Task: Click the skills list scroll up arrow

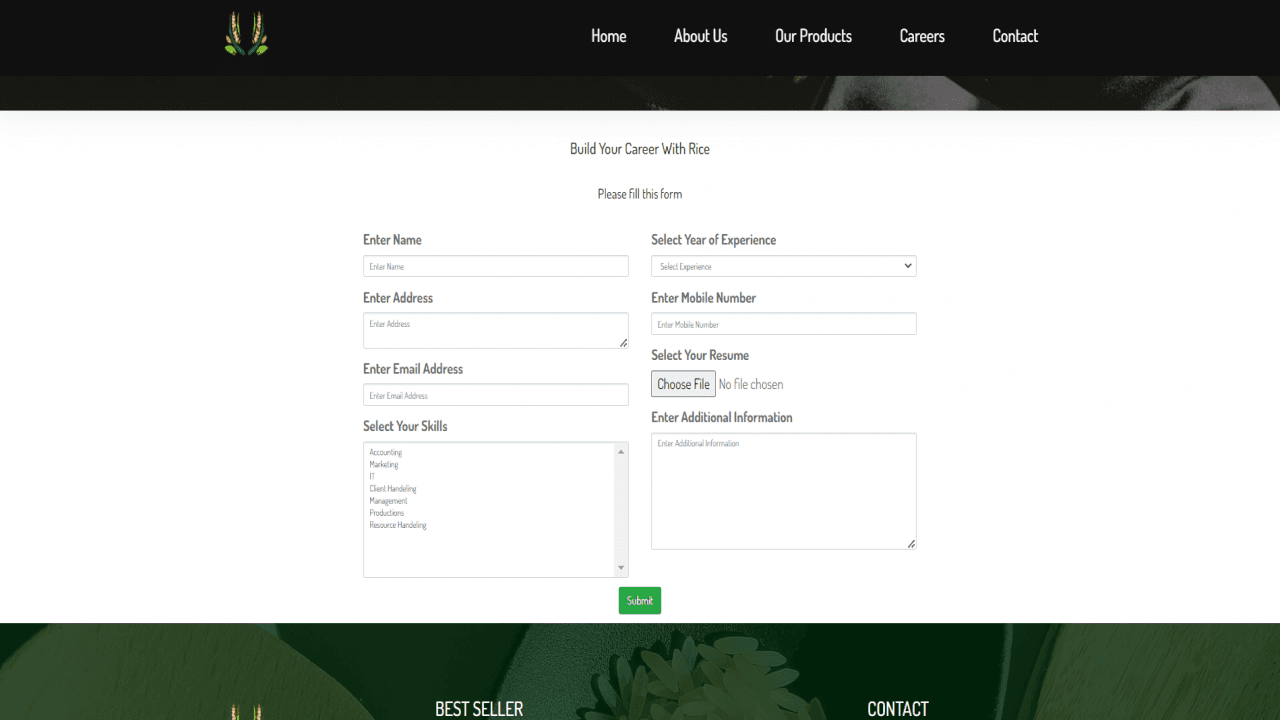Action: pos(621,452)
